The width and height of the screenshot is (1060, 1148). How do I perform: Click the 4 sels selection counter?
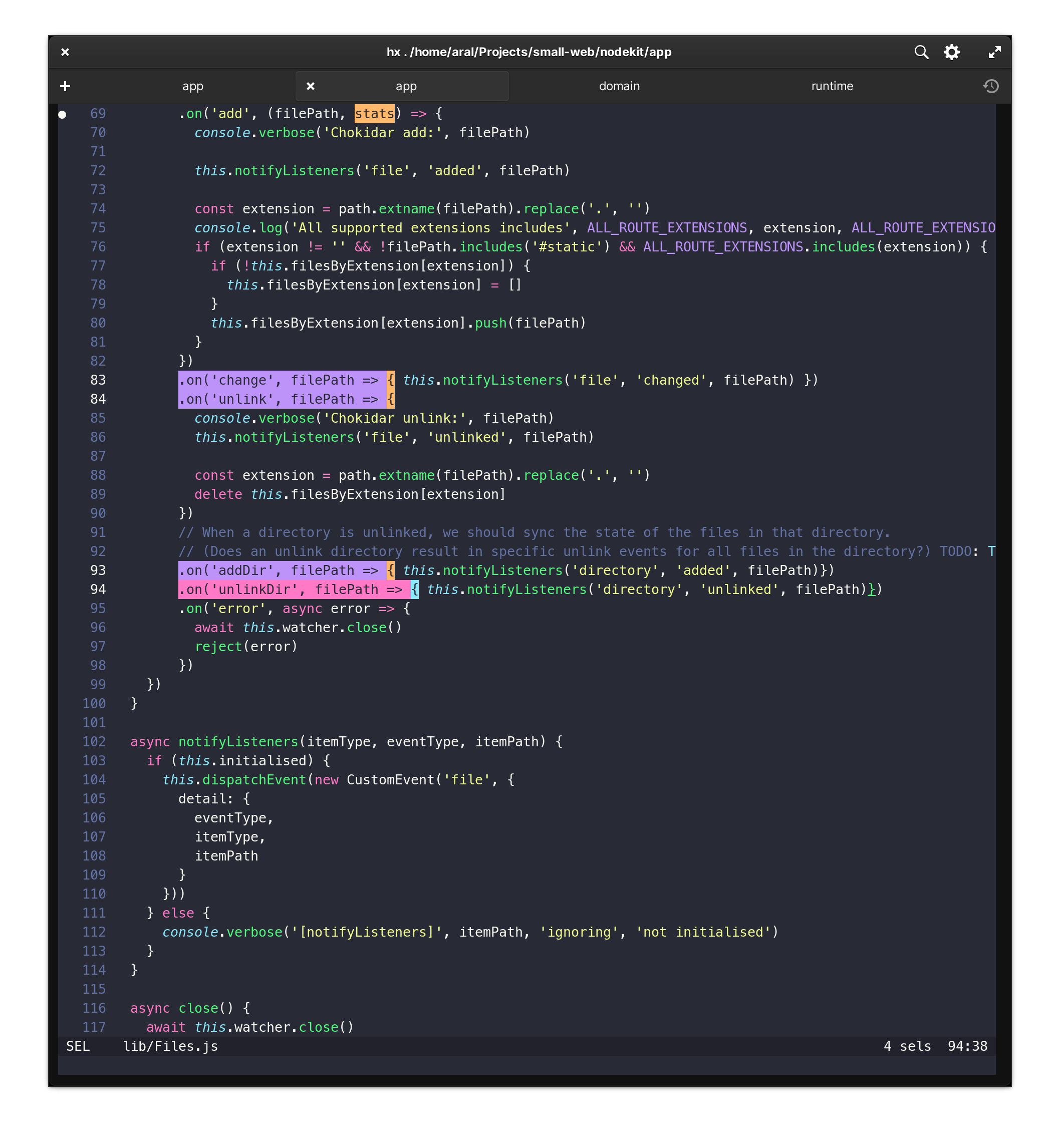coord(907,1046)
